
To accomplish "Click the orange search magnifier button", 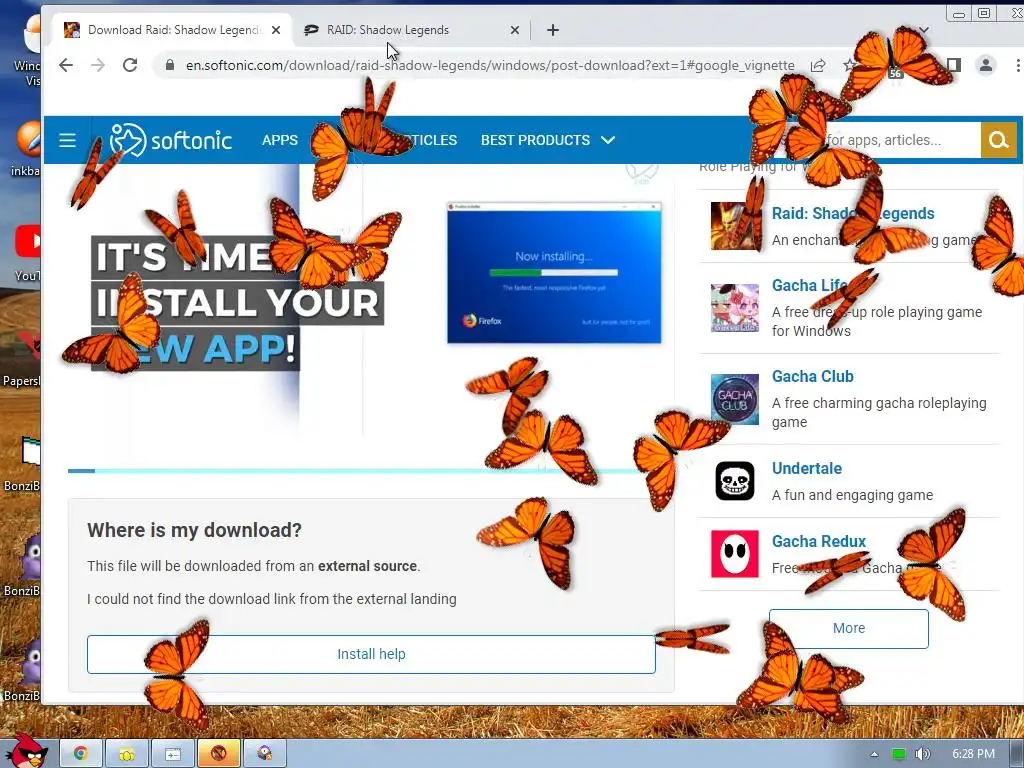I will coord(999,140).
